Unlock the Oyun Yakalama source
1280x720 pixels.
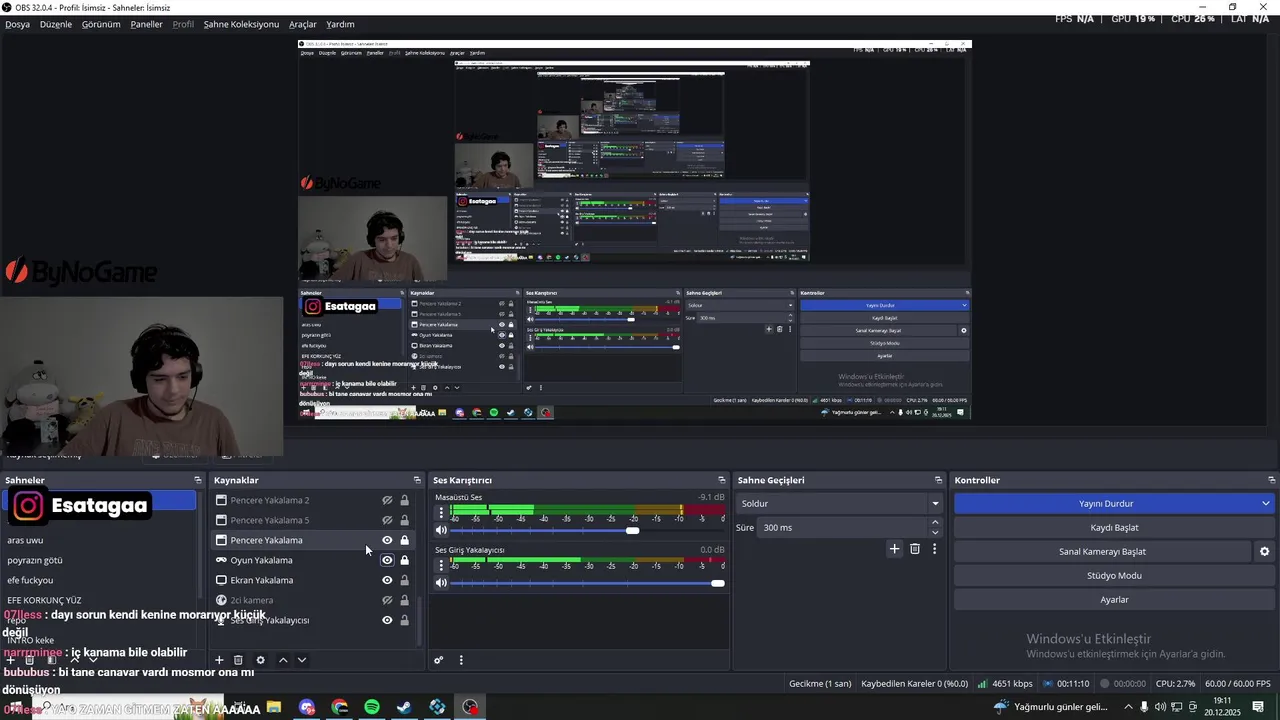(x=404, y=560)
